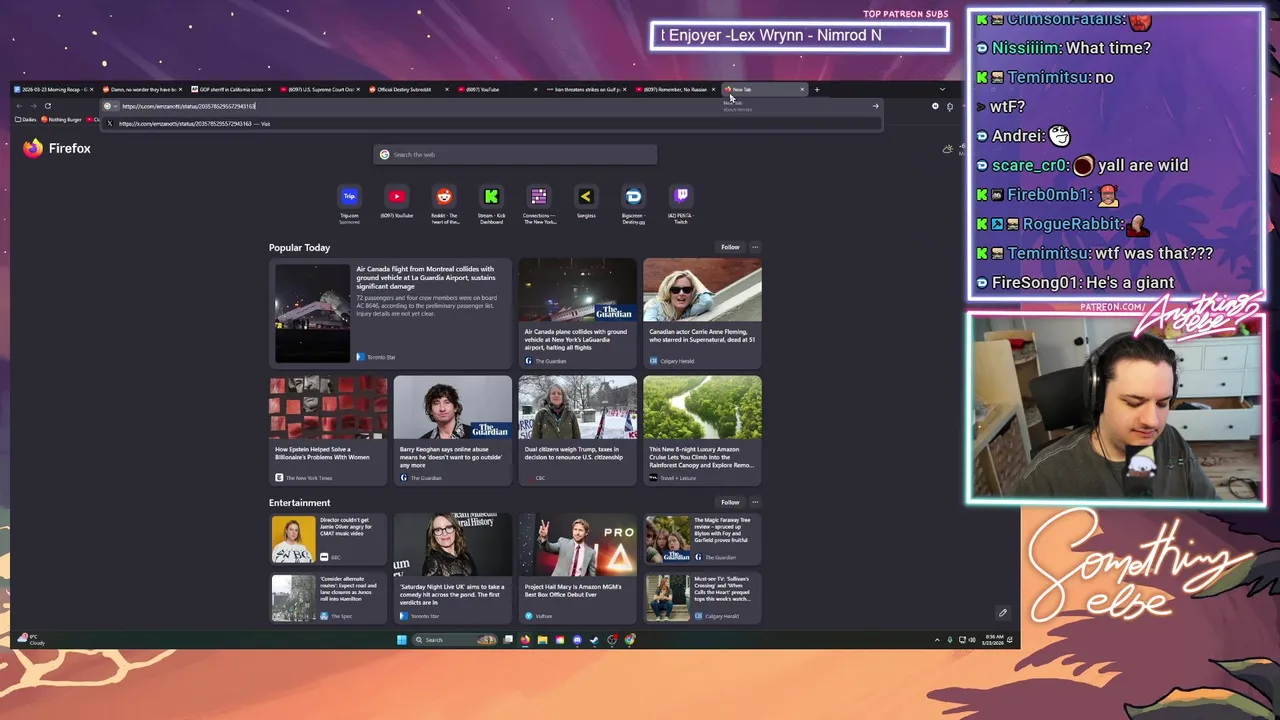Open the Hamilton road closures article

click(328, 597)
